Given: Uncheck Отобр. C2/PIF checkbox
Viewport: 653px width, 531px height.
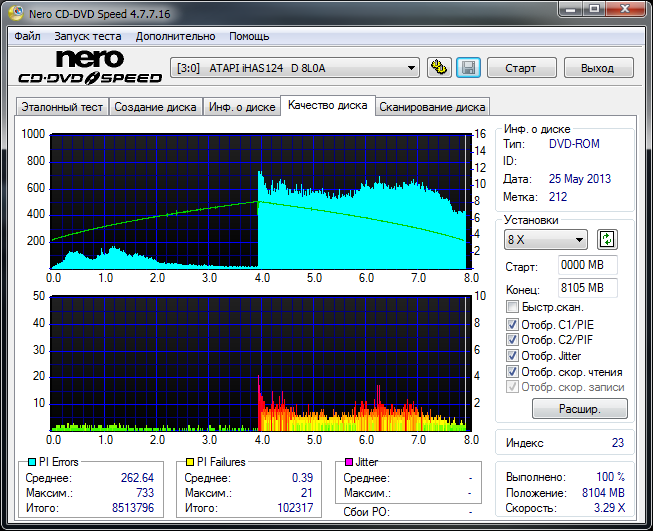Looking at the screenshot, I should pyautogui.click(x=512, y=339).
